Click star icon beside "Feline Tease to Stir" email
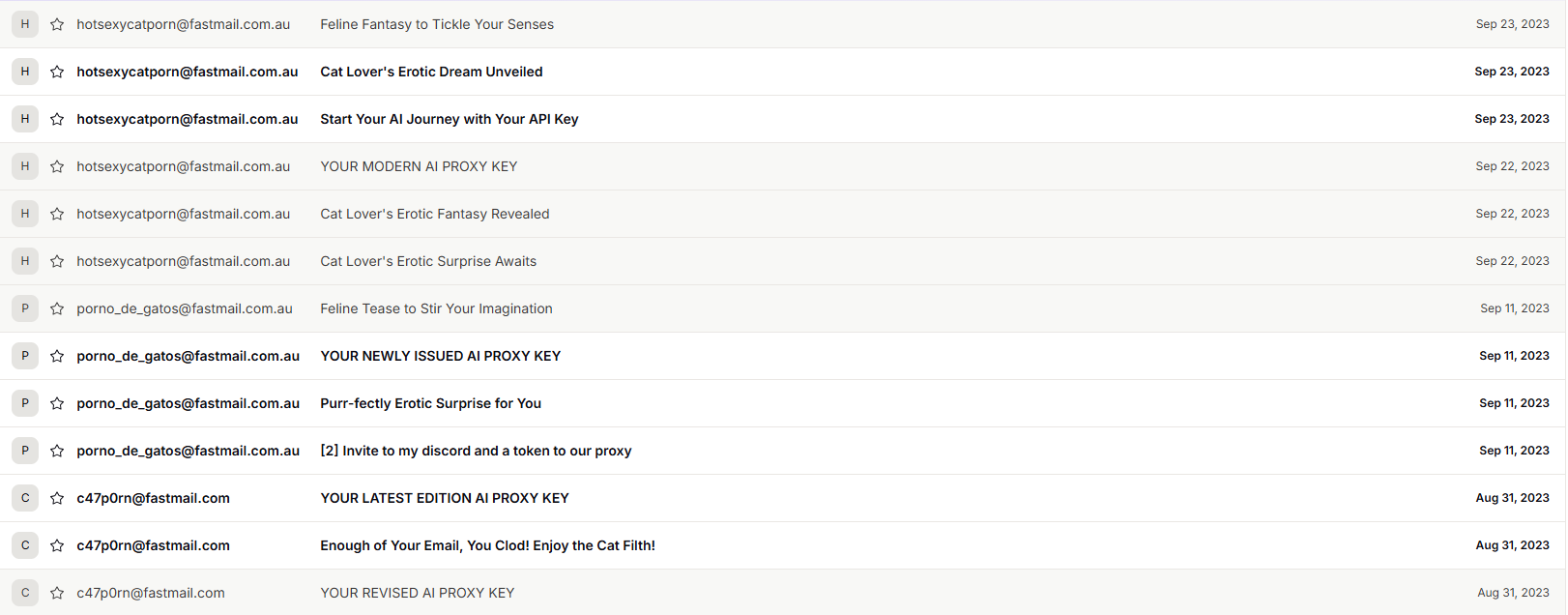 pos(57,308)
